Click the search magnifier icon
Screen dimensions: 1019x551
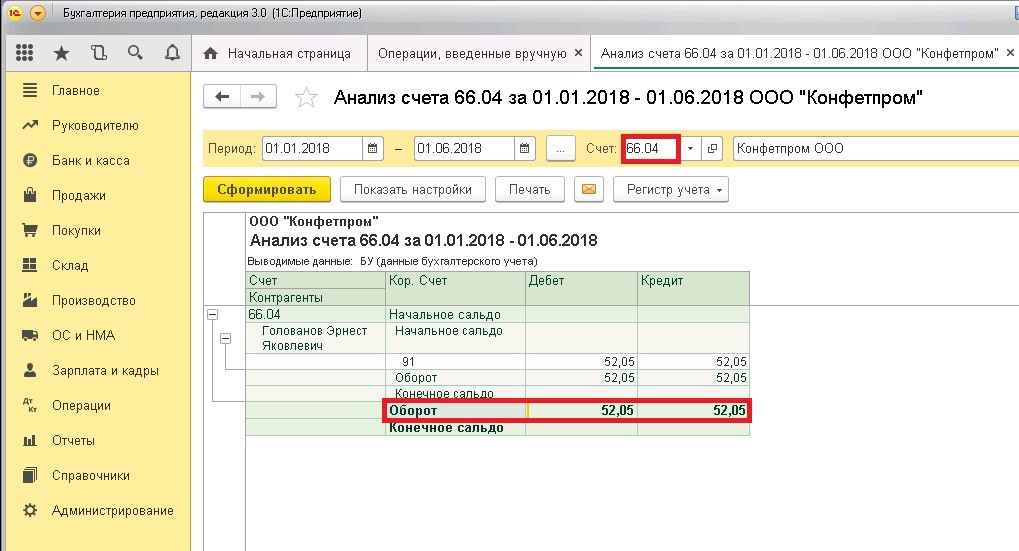click(135, 53)
